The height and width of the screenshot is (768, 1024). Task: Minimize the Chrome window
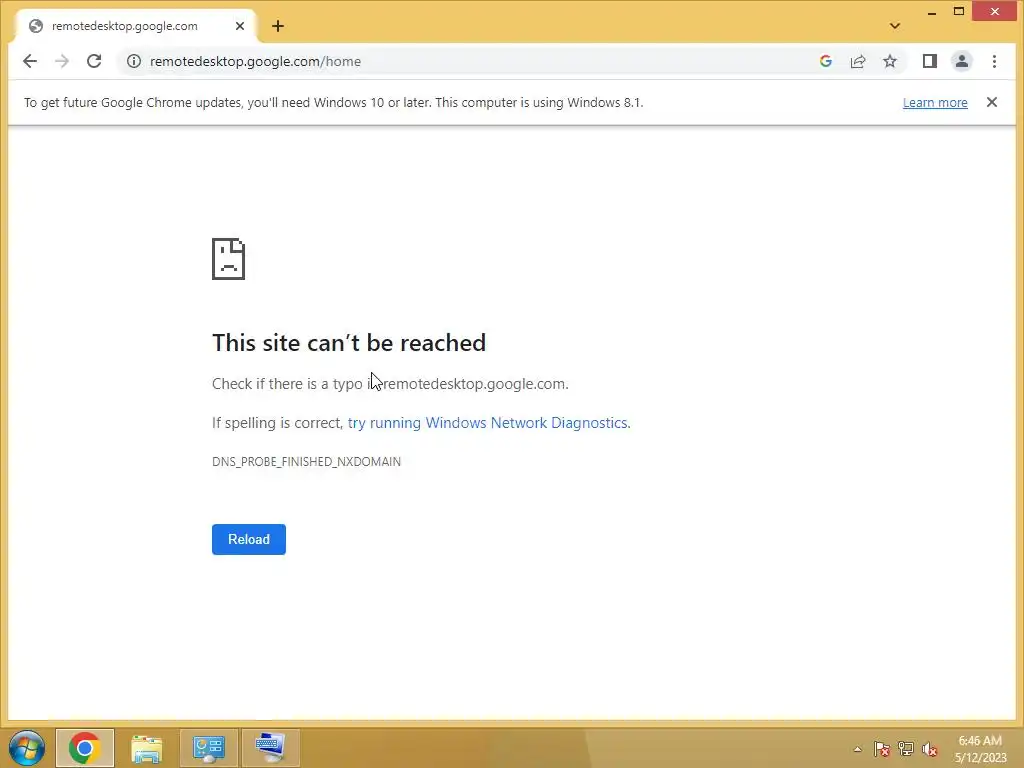click(932, 12)
